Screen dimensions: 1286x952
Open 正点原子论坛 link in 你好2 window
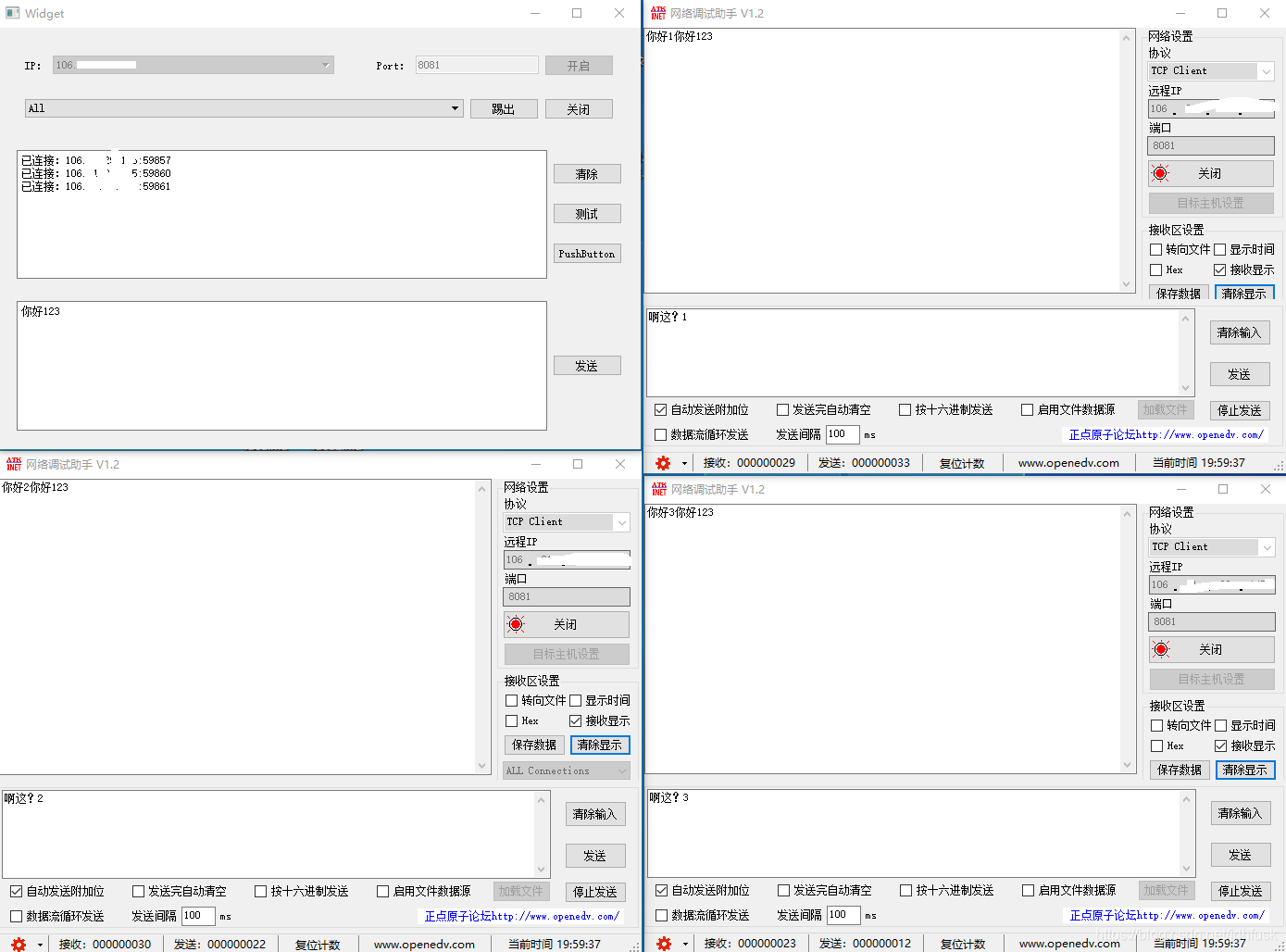pos(522,916)
